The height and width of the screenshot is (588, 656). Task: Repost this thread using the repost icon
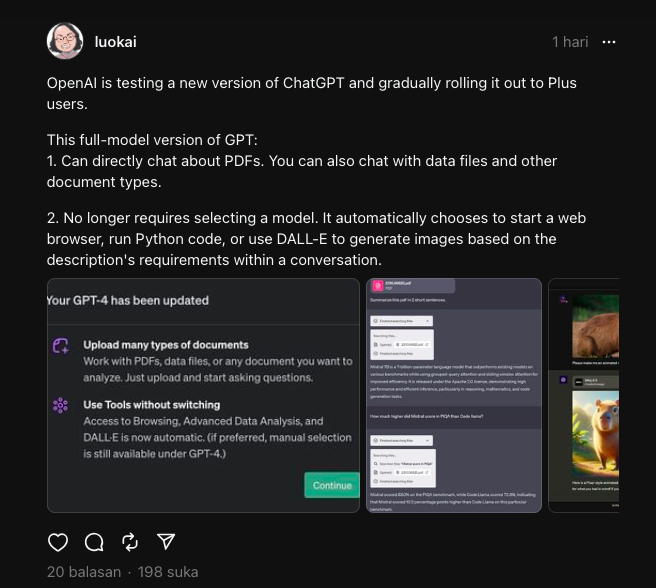coord(130,542)
